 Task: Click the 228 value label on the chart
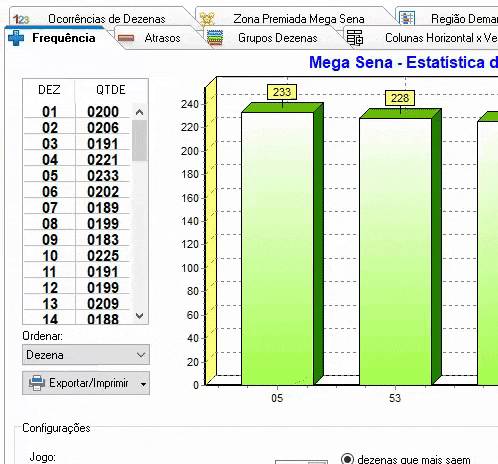[x=400, y=98]
